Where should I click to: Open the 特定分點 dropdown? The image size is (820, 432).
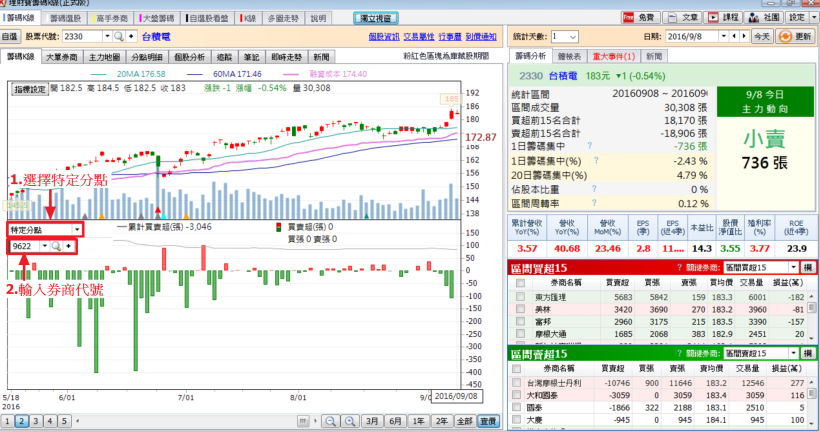point(77,230)
